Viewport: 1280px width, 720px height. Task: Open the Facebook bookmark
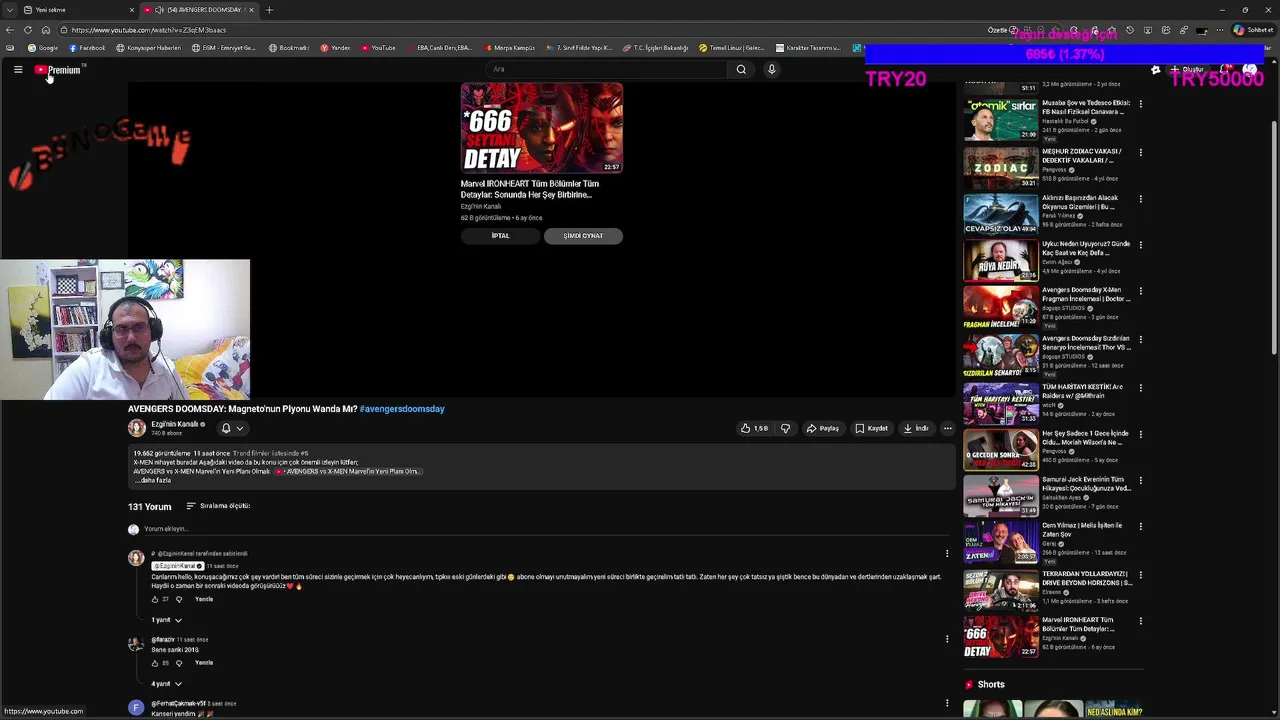click(87, 48)
